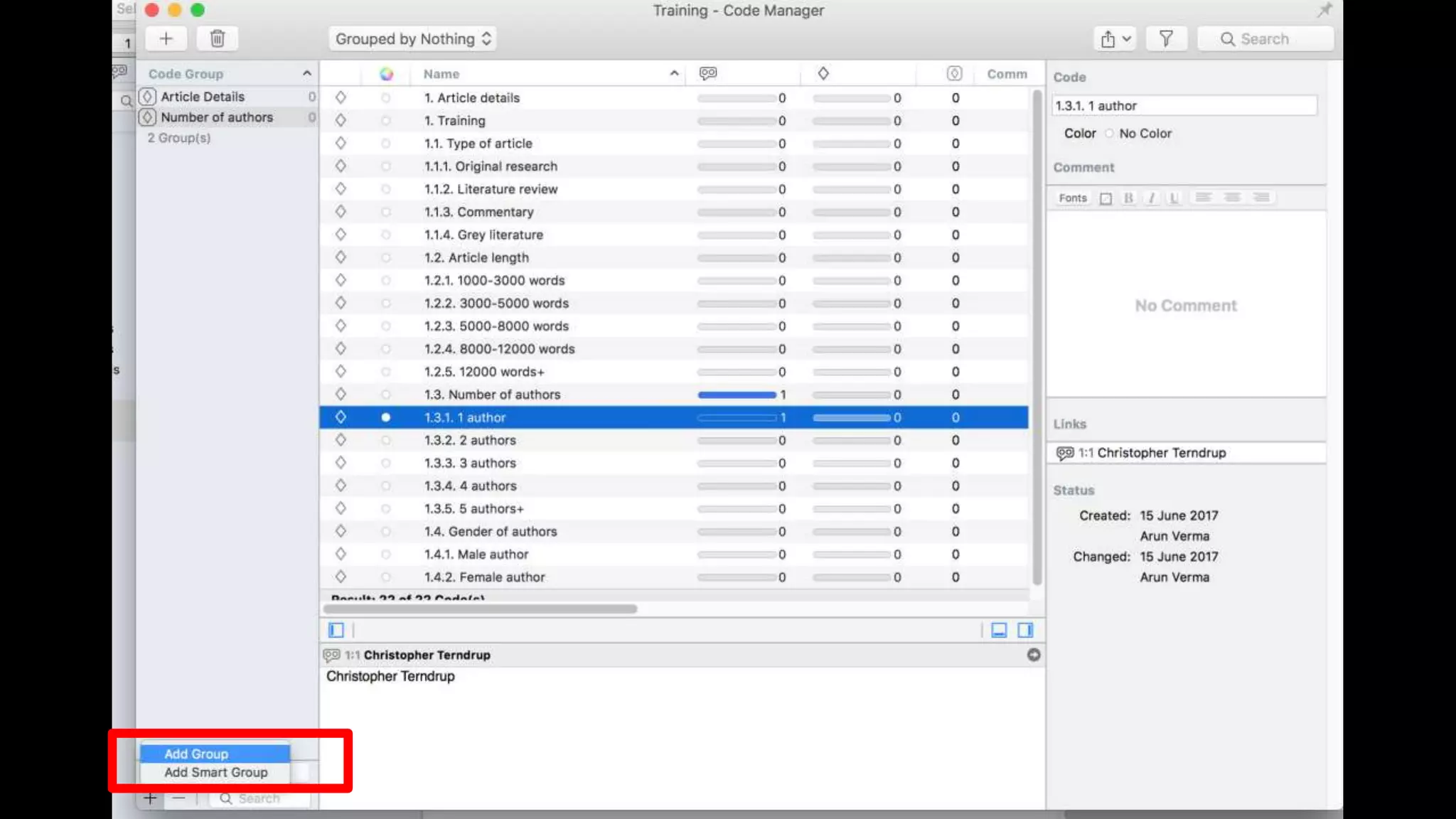
Task: Toggle color dot for 1.3. Number of authors
Action: tap(385, 395)
